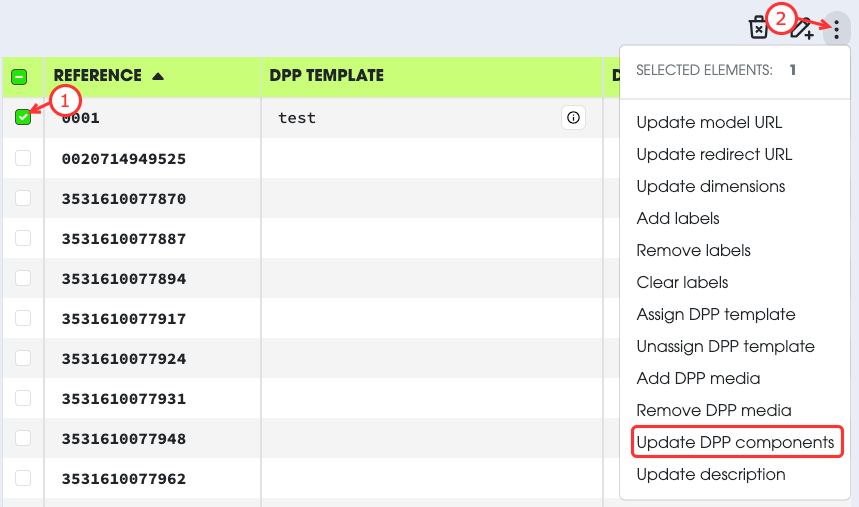
Task: Sort by the DPP TEMPLATE column header
Action: [x=327, y=76]
